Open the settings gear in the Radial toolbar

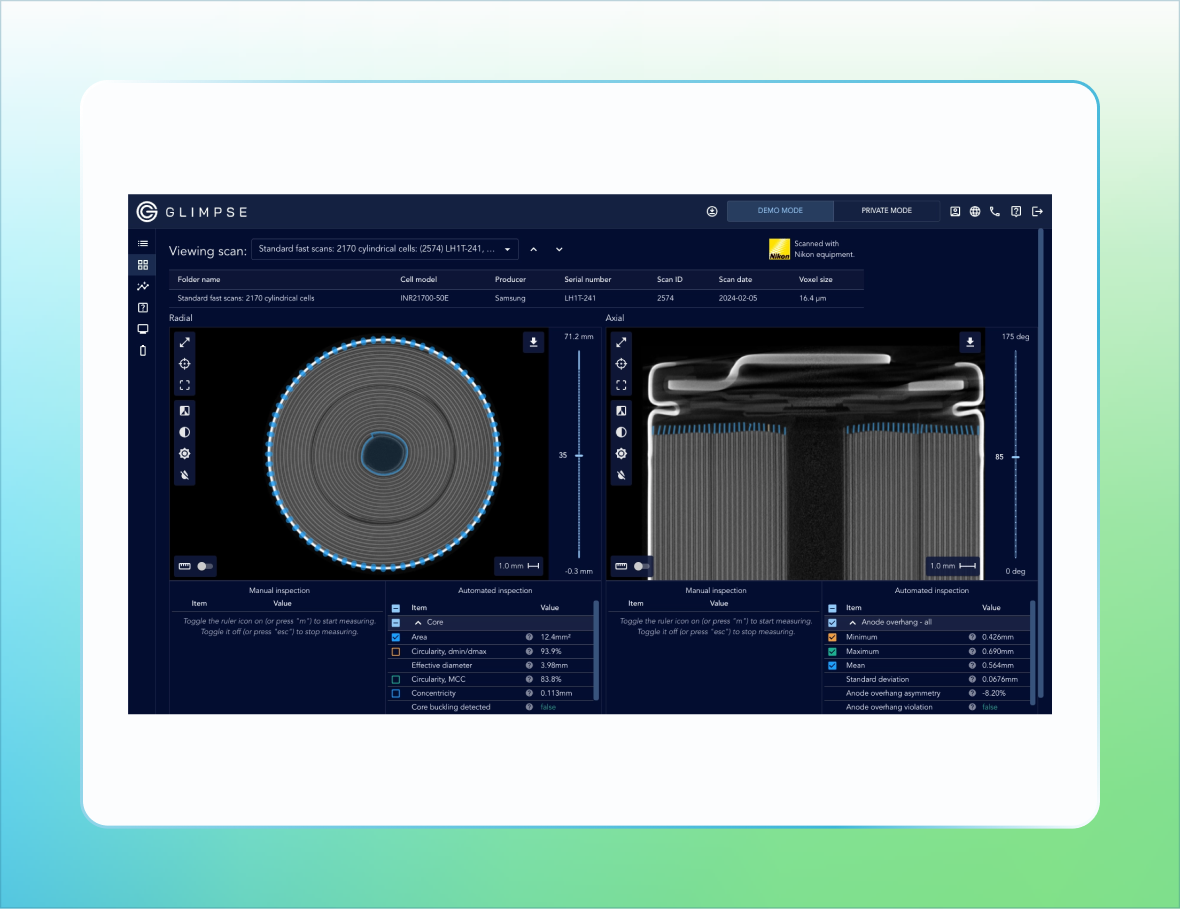tap(184, 454)
